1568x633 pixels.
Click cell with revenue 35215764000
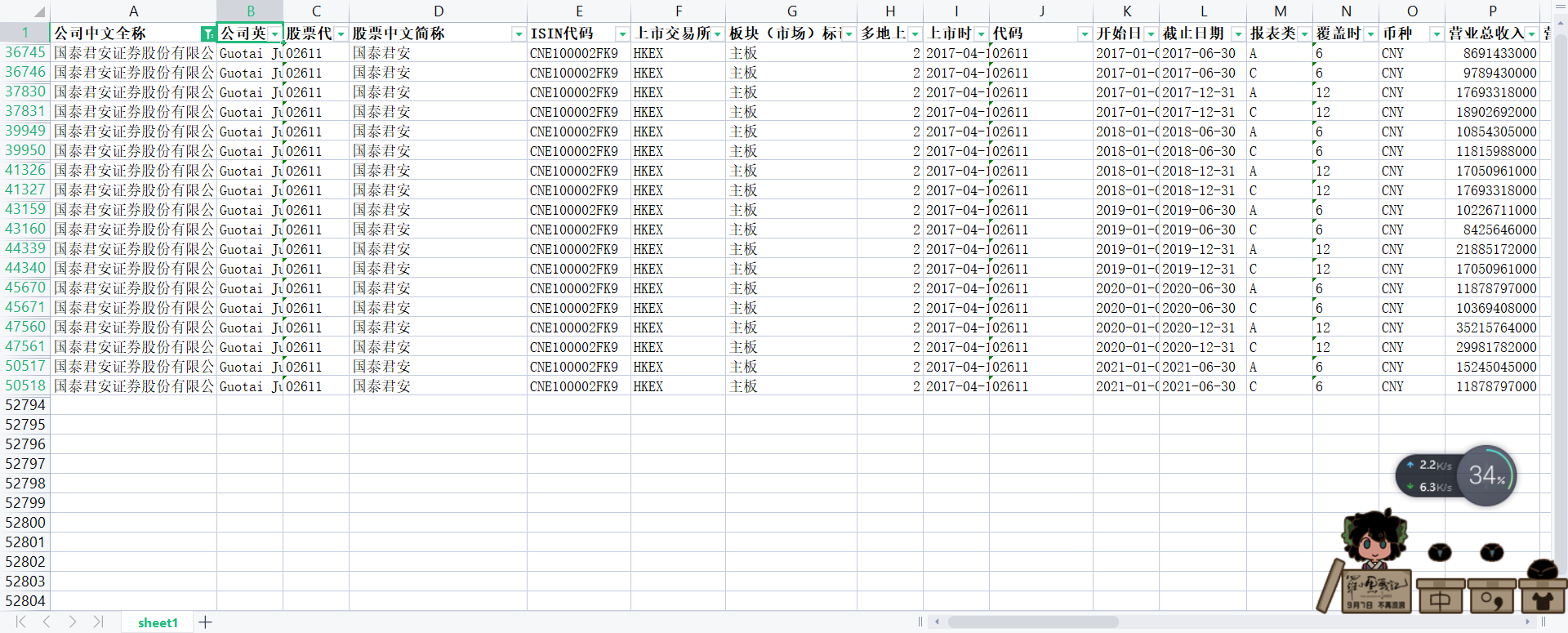(1493, 328)
